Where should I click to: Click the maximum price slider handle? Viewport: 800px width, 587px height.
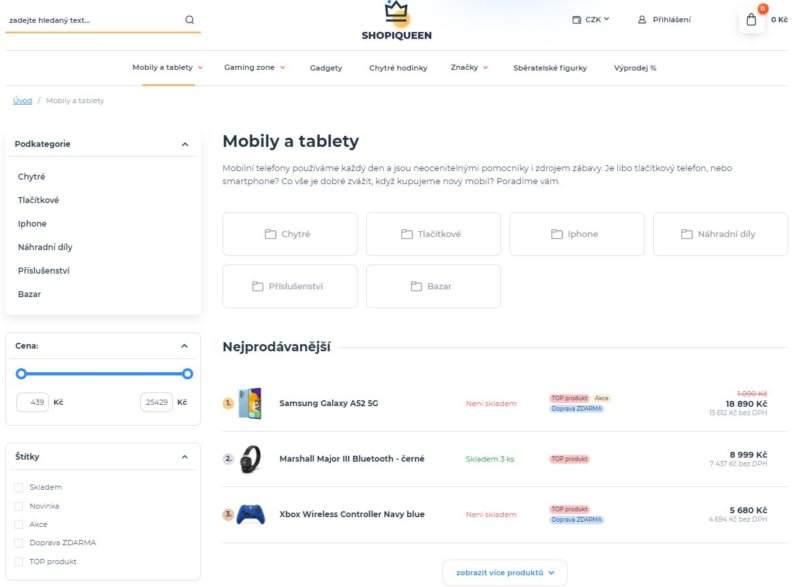[187, 374]
